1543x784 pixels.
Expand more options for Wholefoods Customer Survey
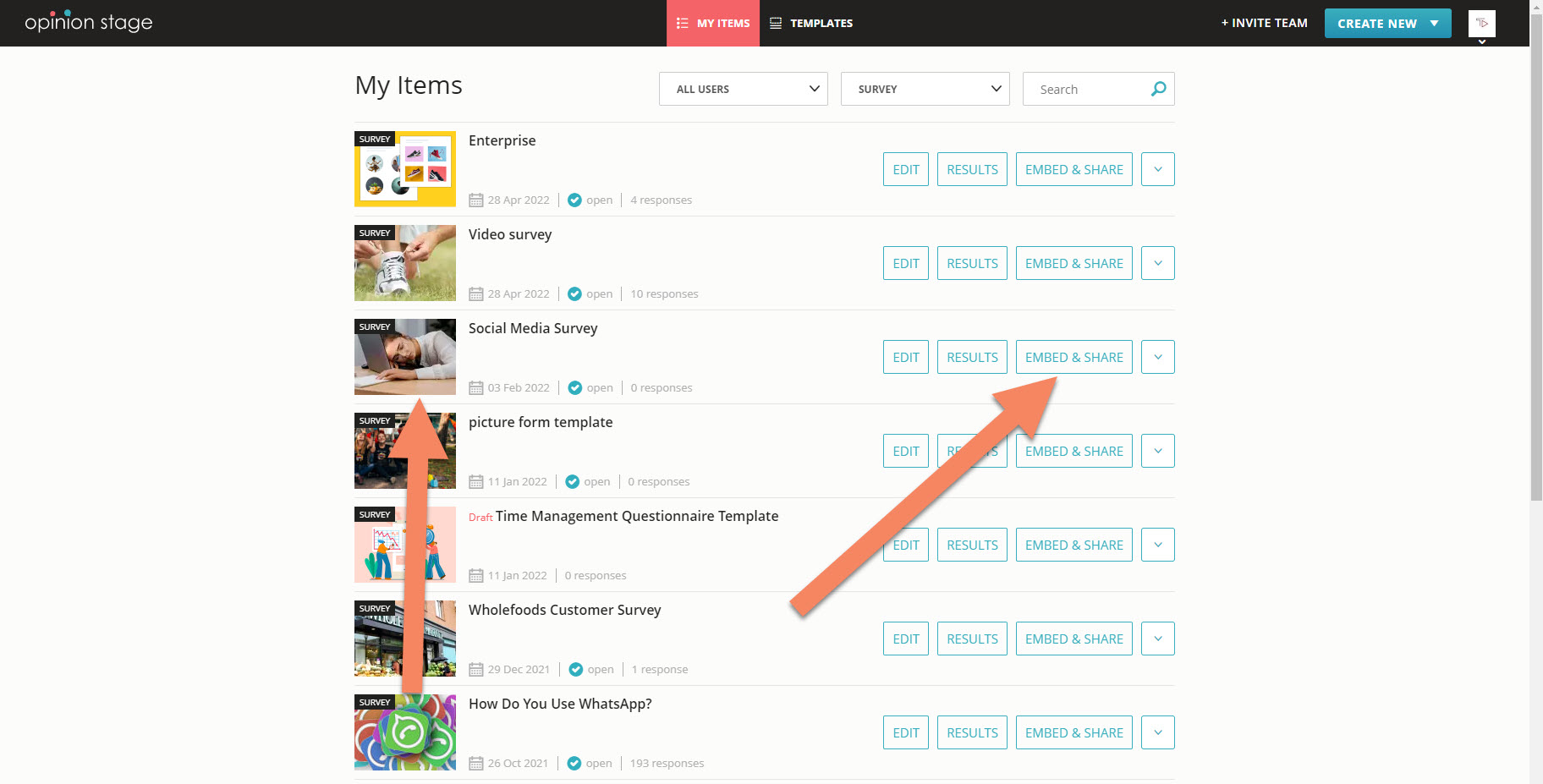(1158, 639)
